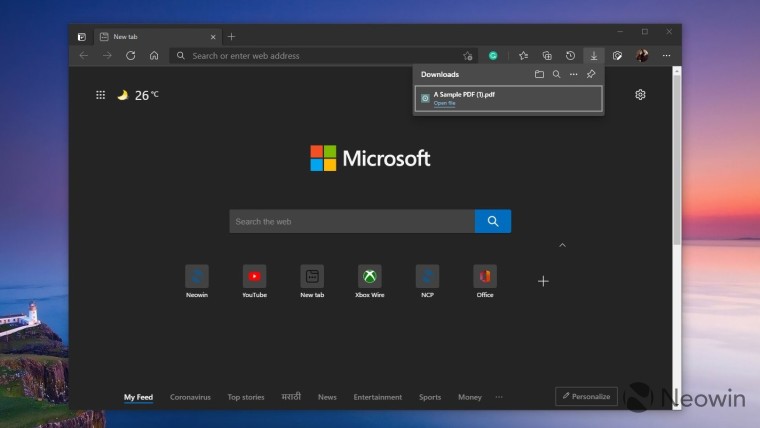Image resolution: width=760 pixels, height=428 pixels.
Task: Go back with the back arrow
Action: [83, 56]
